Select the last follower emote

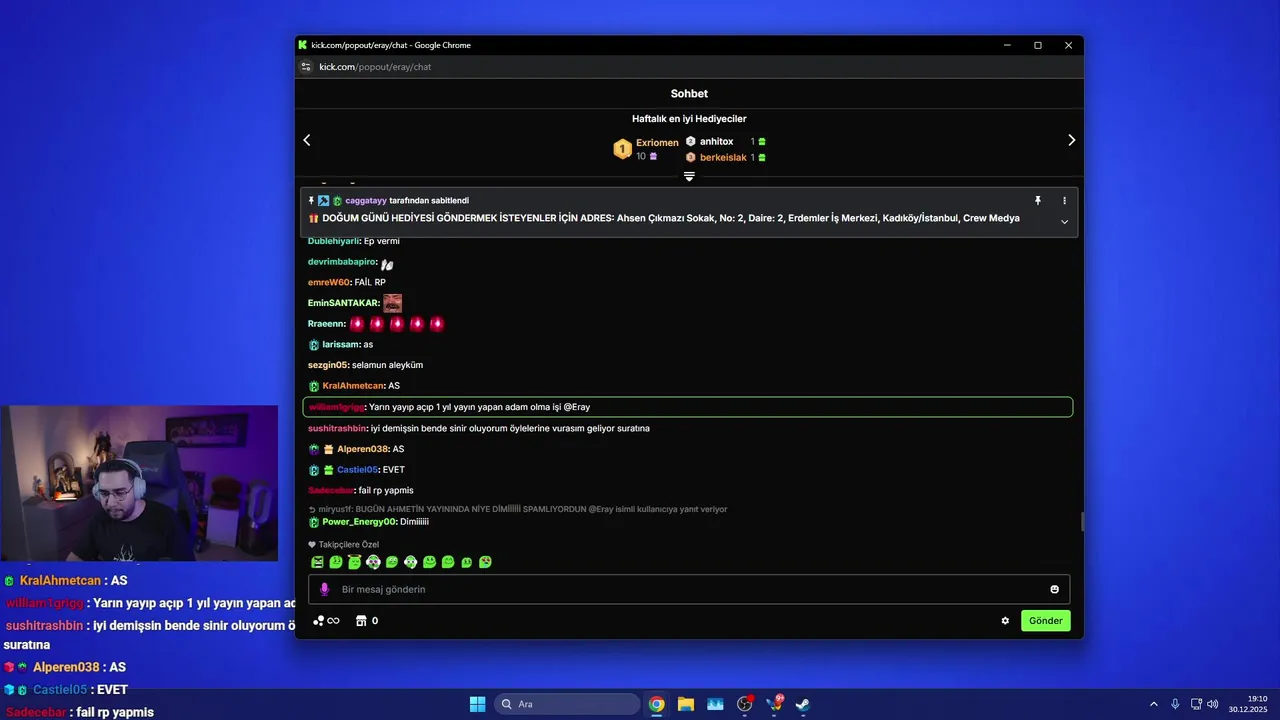pyautogui.click(x=485, y=562)
